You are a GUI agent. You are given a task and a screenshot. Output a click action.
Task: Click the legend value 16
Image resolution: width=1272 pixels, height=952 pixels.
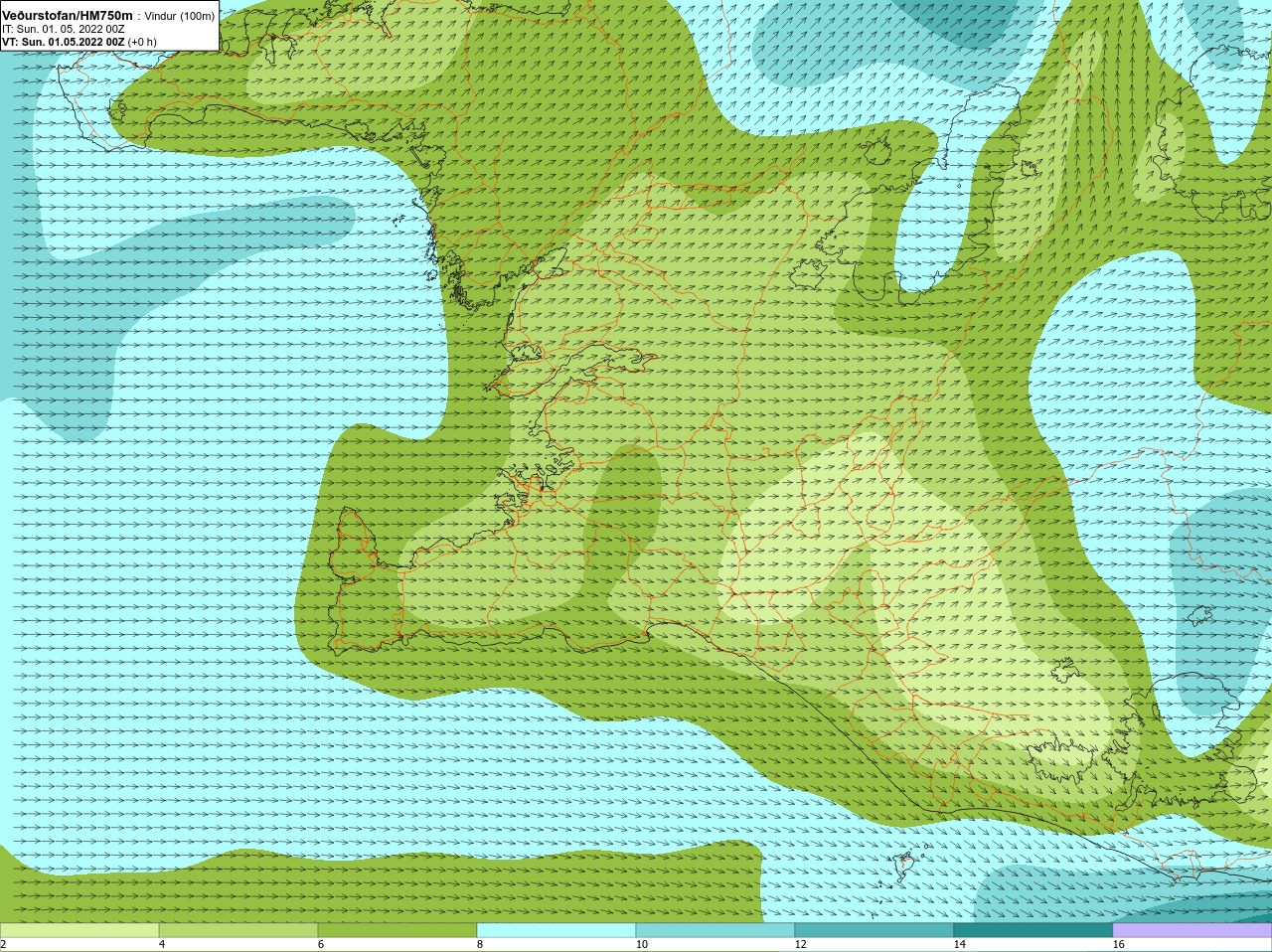(x=1119, y=944)
